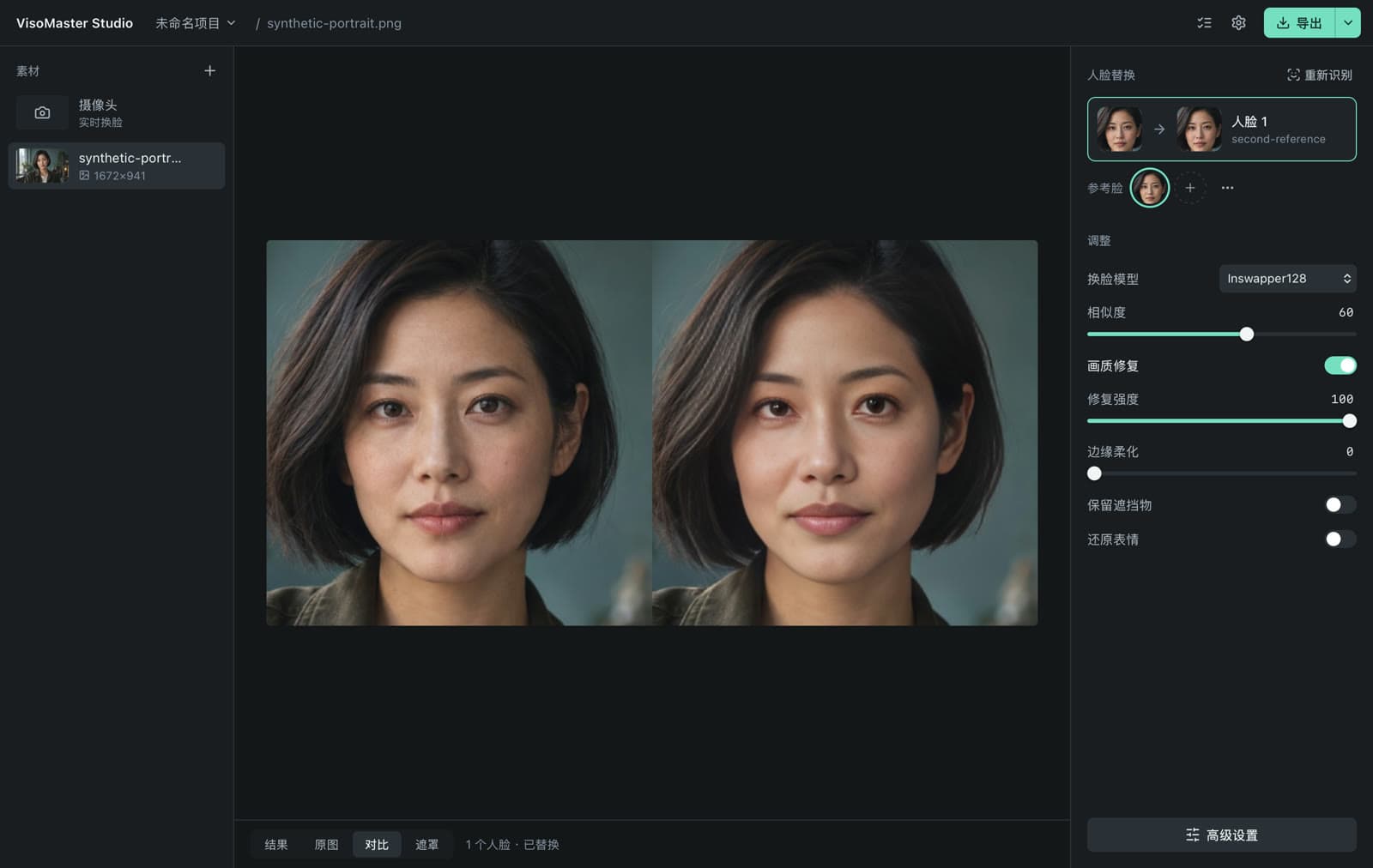Open the task list icon in top bar
Viewport: 1373px width, 868px height.
point(1204,23)
